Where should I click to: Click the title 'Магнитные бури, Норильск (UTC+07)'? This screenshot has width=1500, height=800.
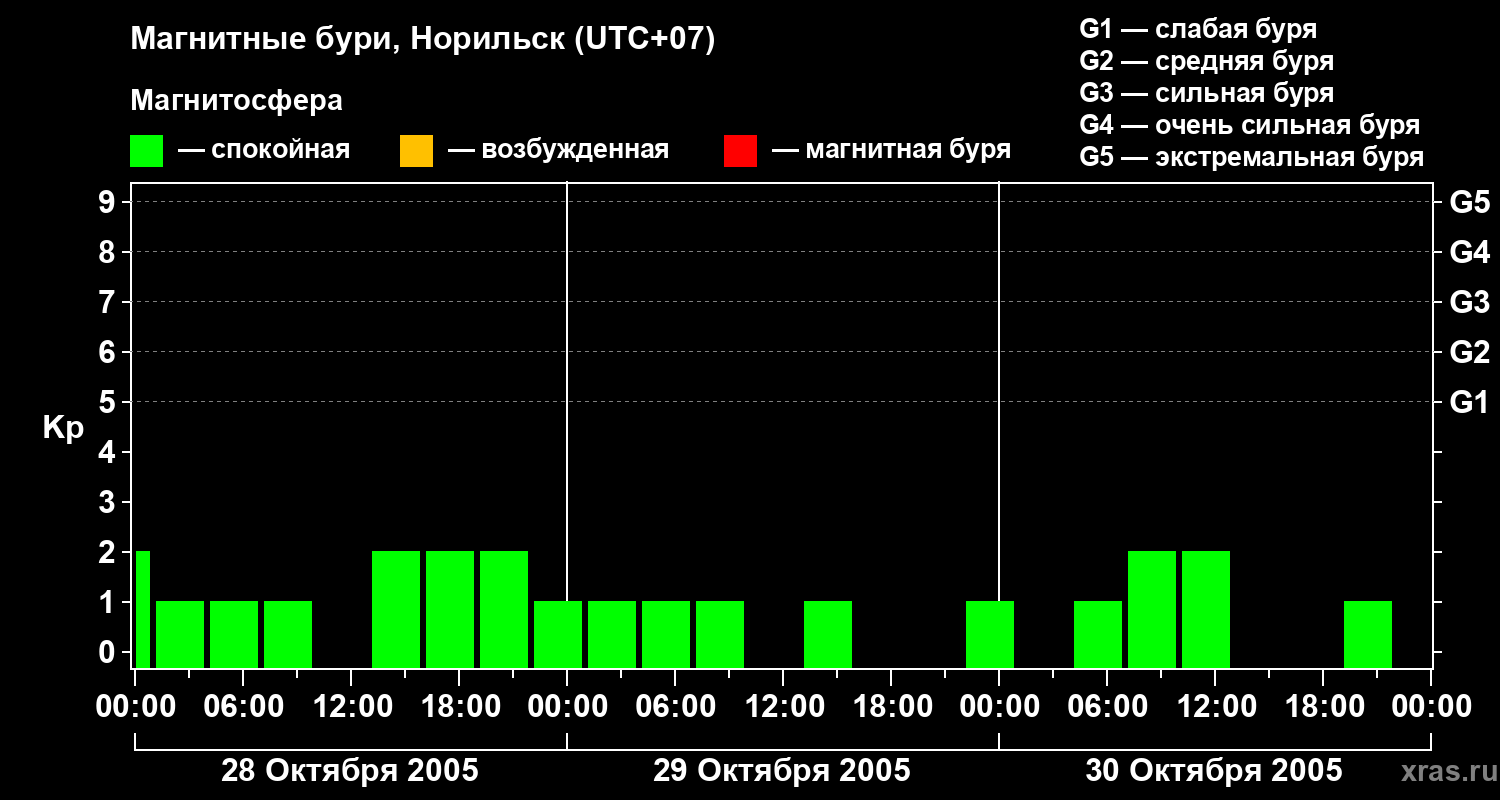pos(423,40)
